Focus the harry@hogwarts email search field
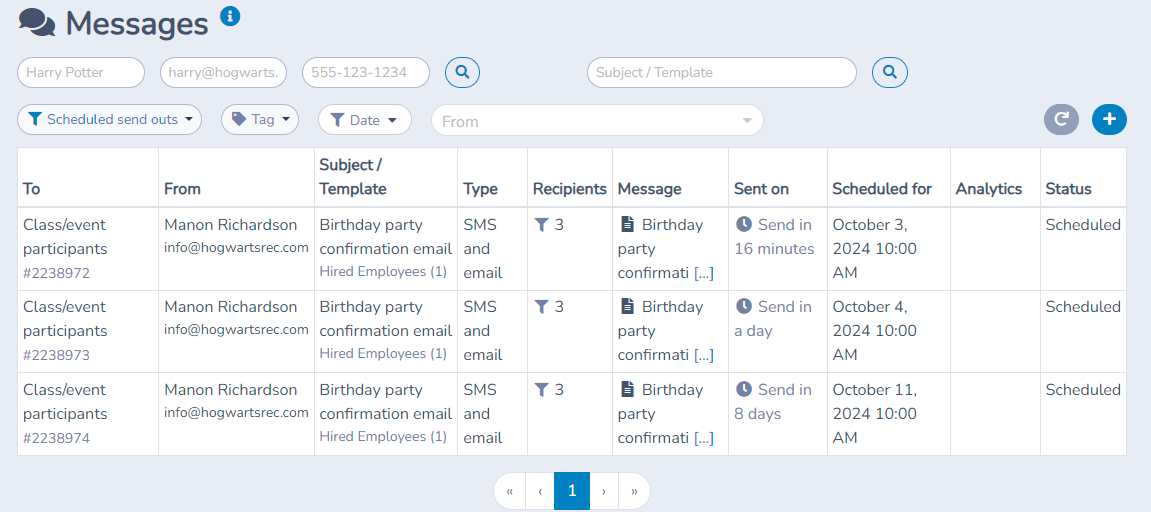This screenshot has height=512, width=1151. (x=223, y=73)
